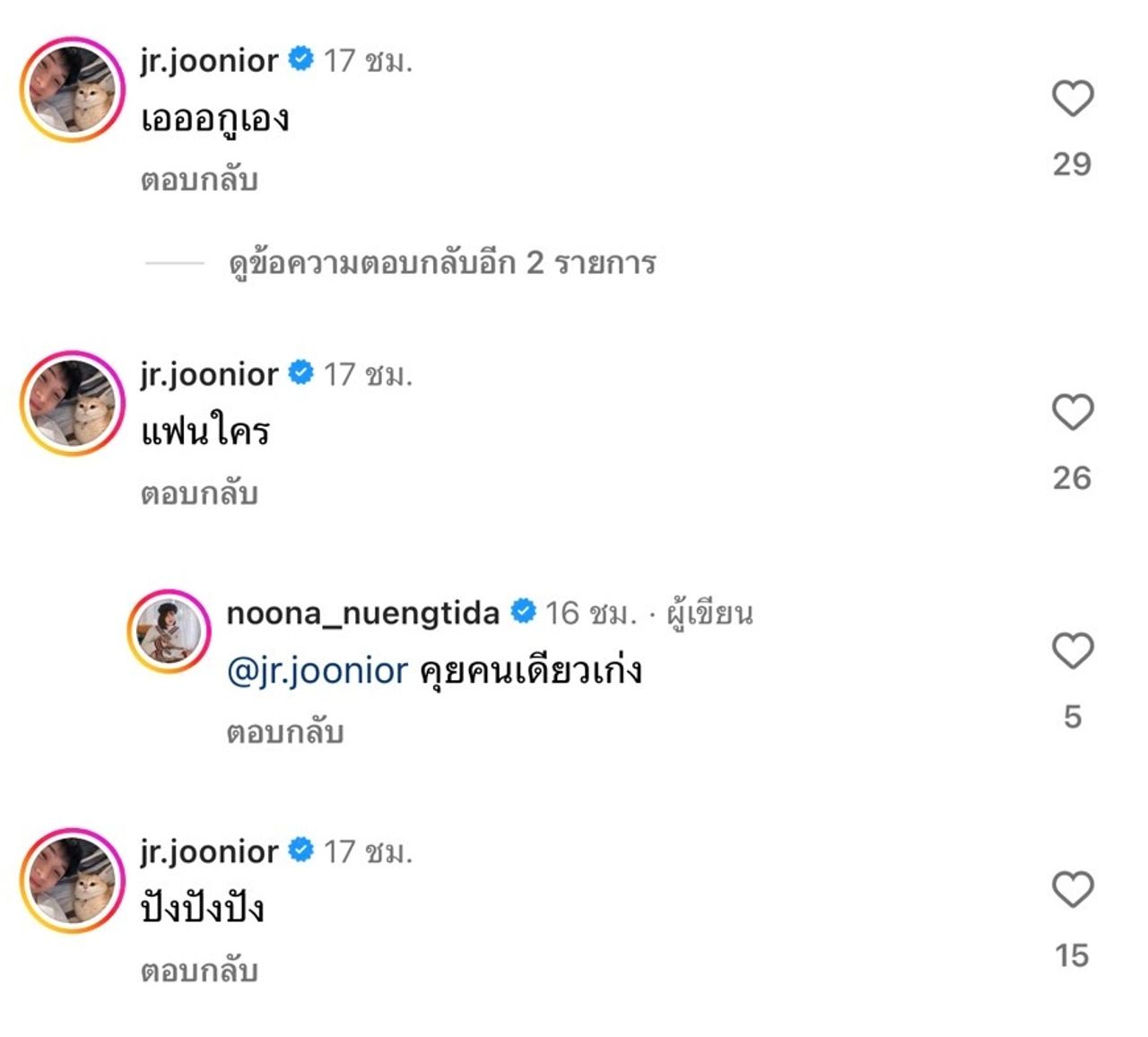Reply to the comment "แฟนใคร"
Viewport: 1148px width, 1037px height.
[199, 494]
